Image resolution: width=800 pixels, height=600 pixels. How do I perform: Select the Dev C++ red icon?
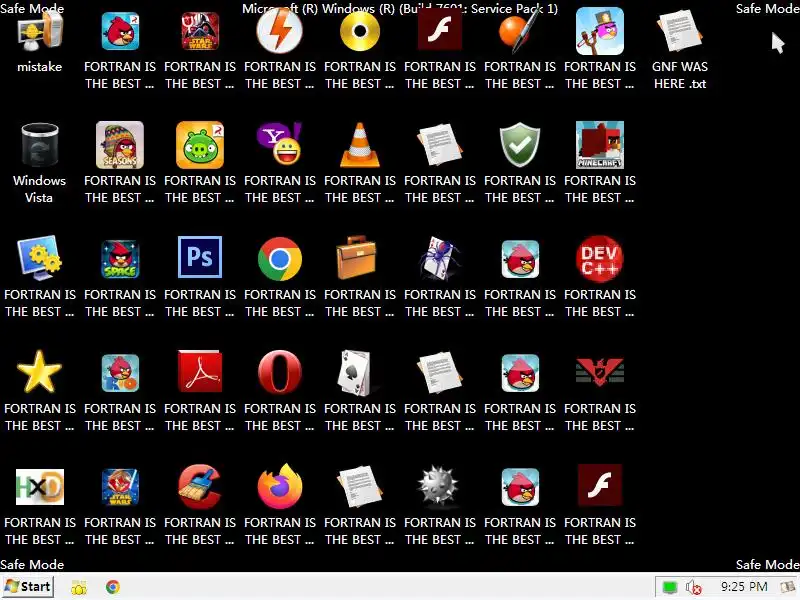pos(599,259)
